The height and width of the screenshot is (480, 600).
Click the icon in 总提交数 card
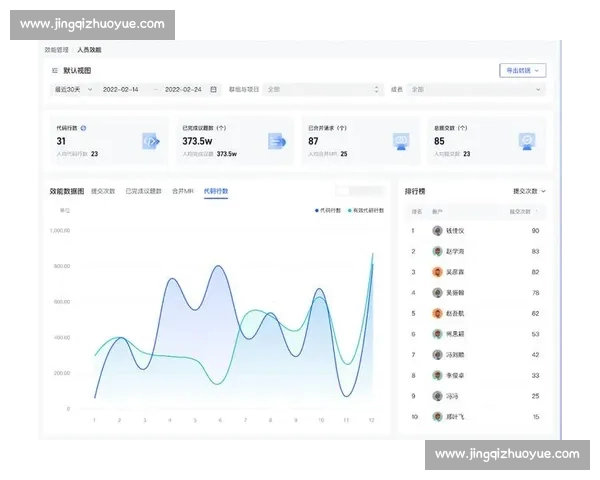(x=527, y=141)
